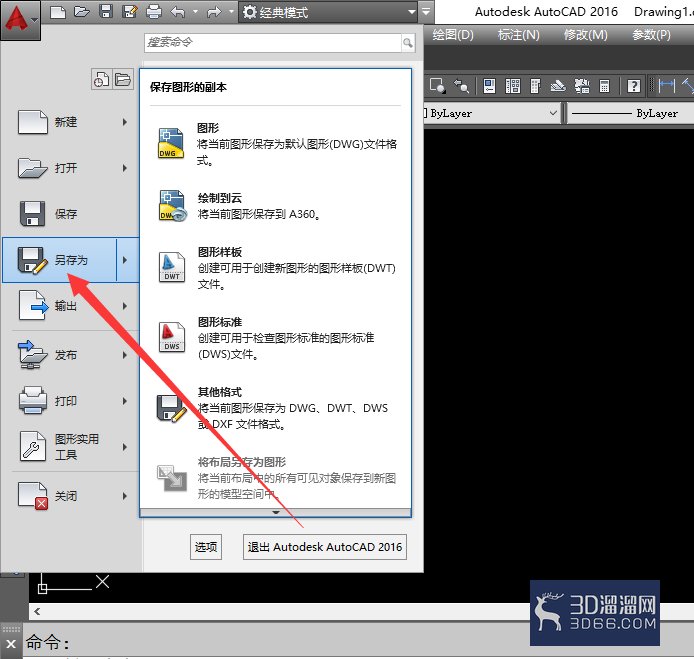Screen dimensions: 694x659
Task: Click the QuickCalc calculator toolbar icon
Action: point(604,85)
